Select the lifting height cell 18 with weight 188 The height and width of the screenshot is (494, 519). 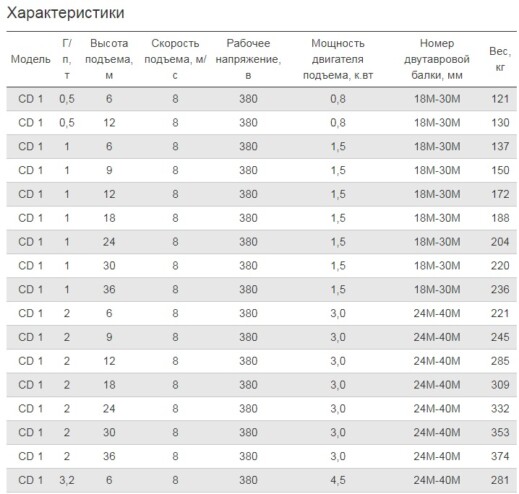point(109,218)
